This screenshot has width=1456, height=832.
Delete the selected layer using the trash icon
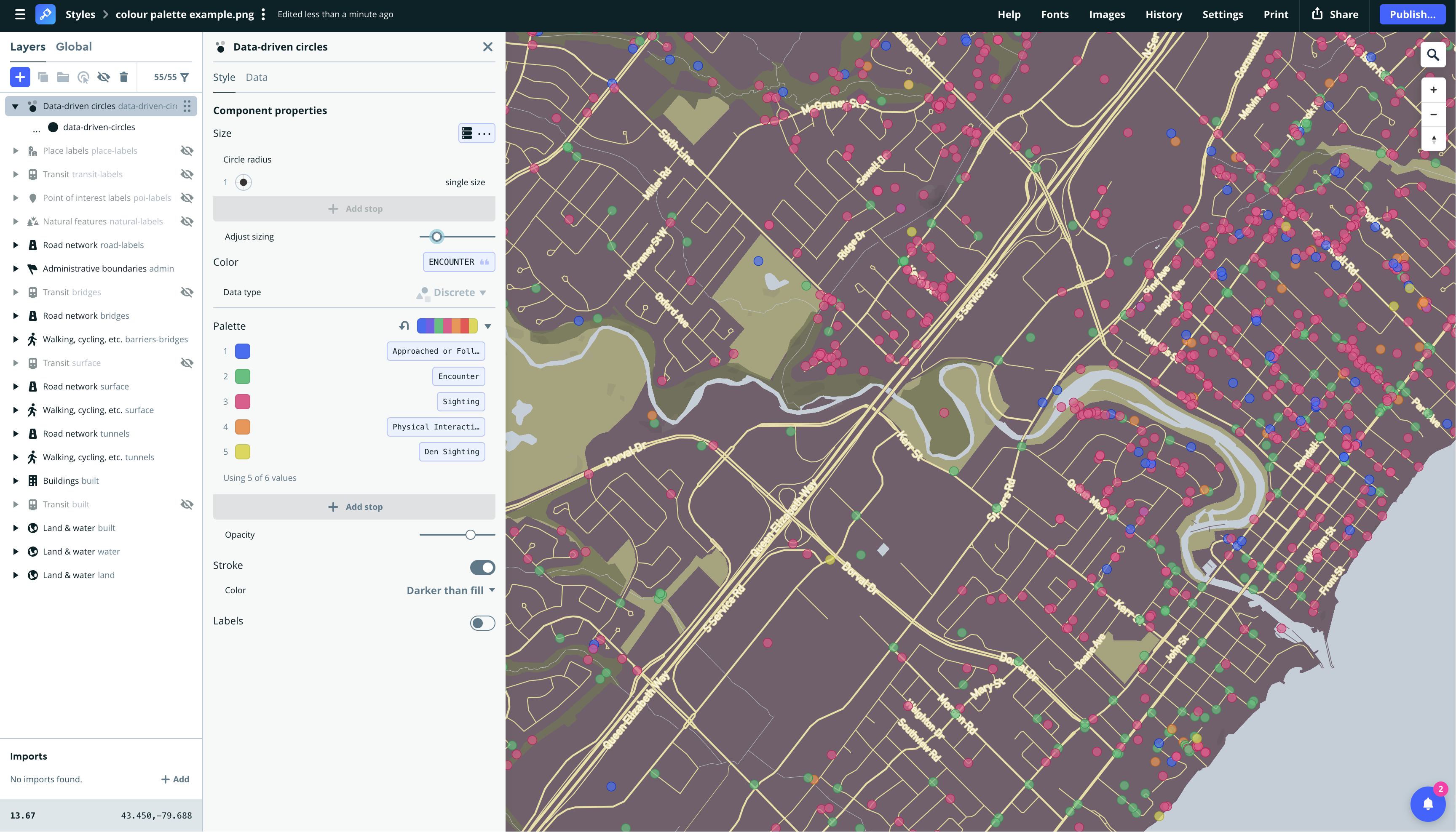(124, 77)
